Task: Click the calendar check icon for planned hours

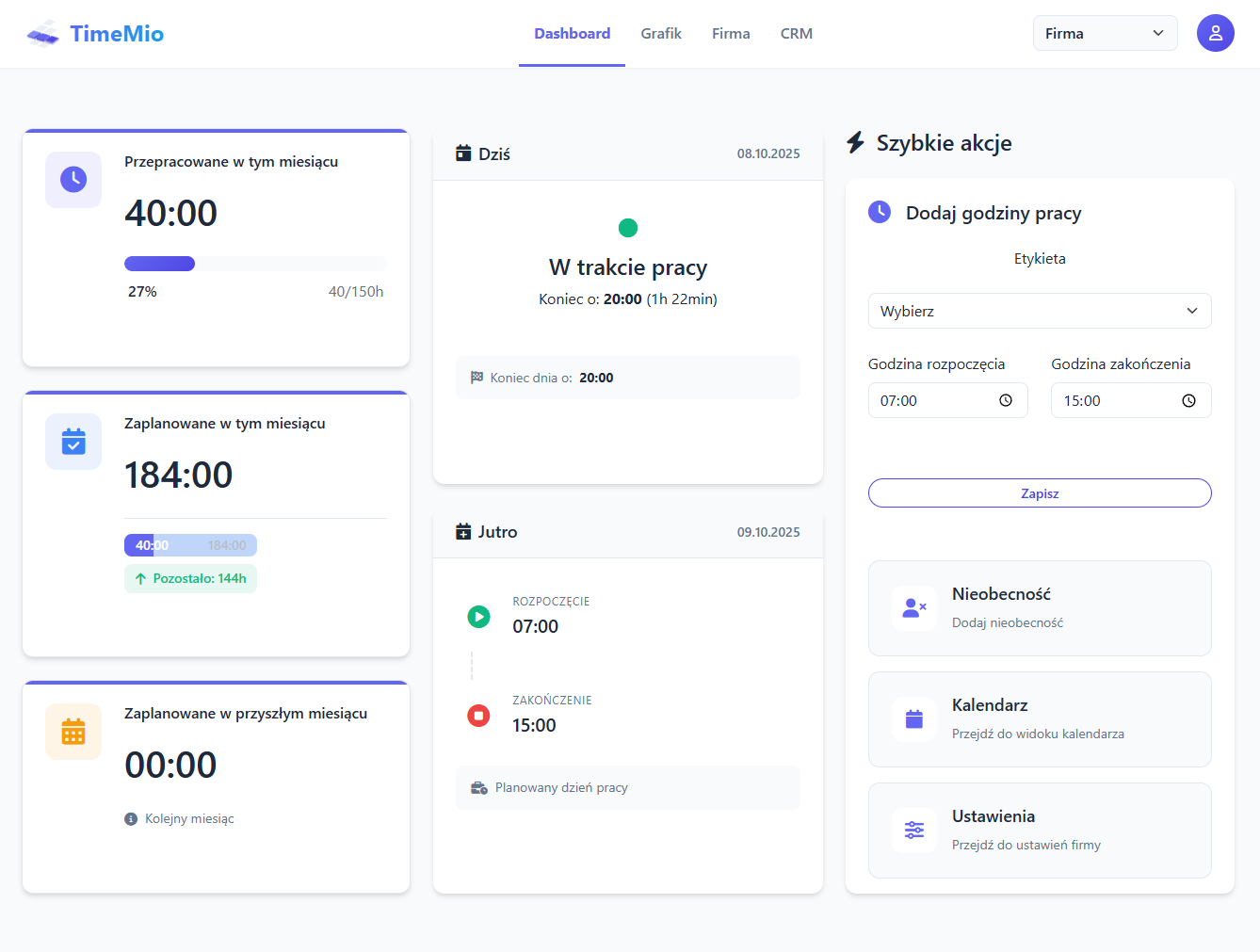Action: (x=73, y=441)
